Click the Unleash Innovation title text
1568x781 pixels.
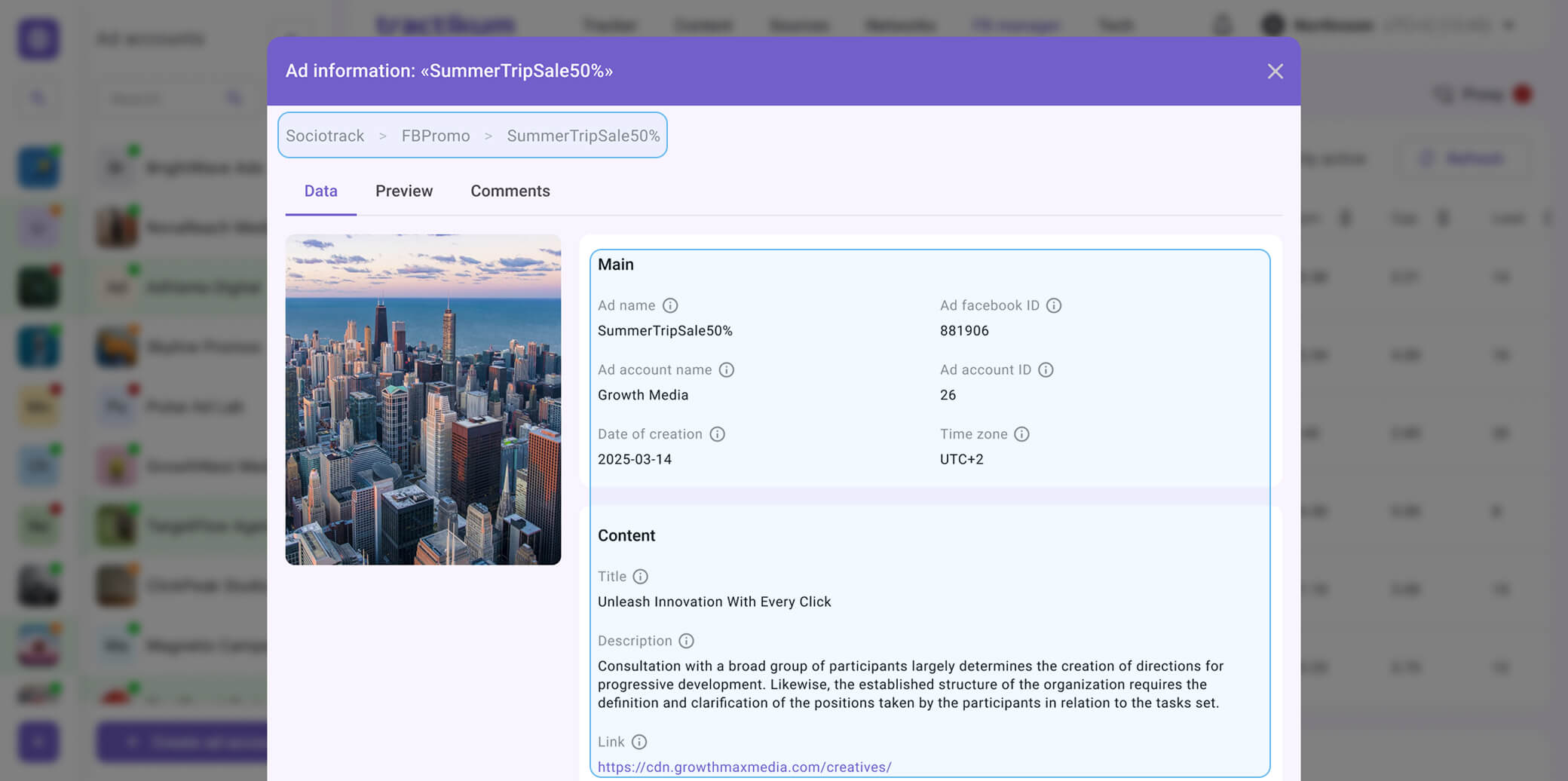click(714, 602)
